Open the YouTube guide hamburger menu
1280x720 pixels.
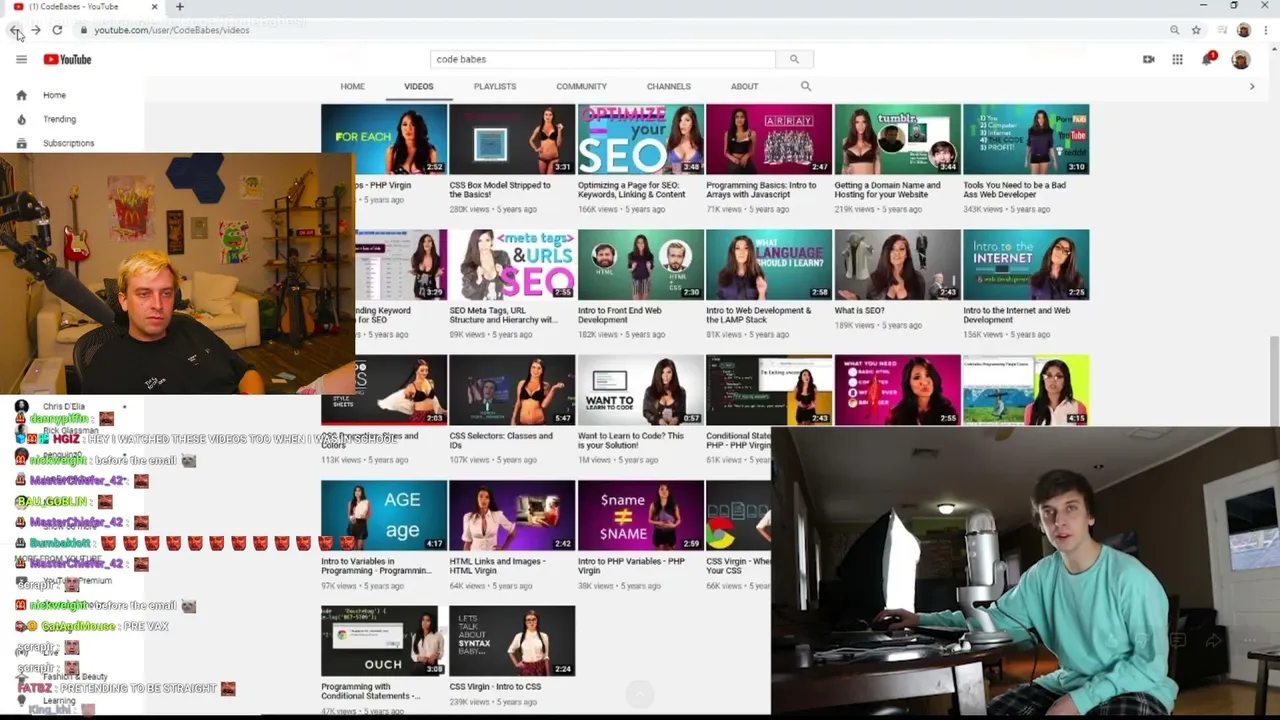[x=21, y=60]
